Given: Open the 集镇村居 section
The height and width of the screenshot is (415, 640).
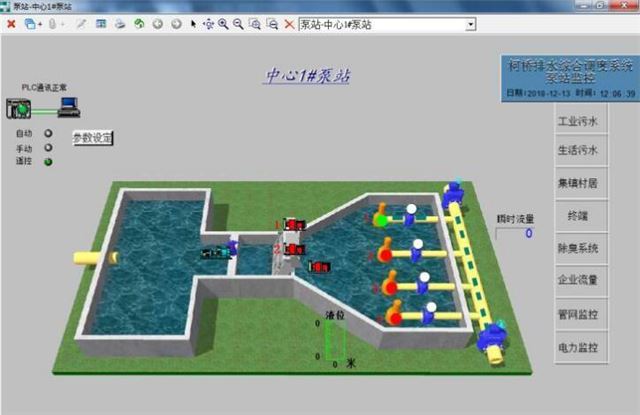Looking at the screenshot, I should coord(581,183).
